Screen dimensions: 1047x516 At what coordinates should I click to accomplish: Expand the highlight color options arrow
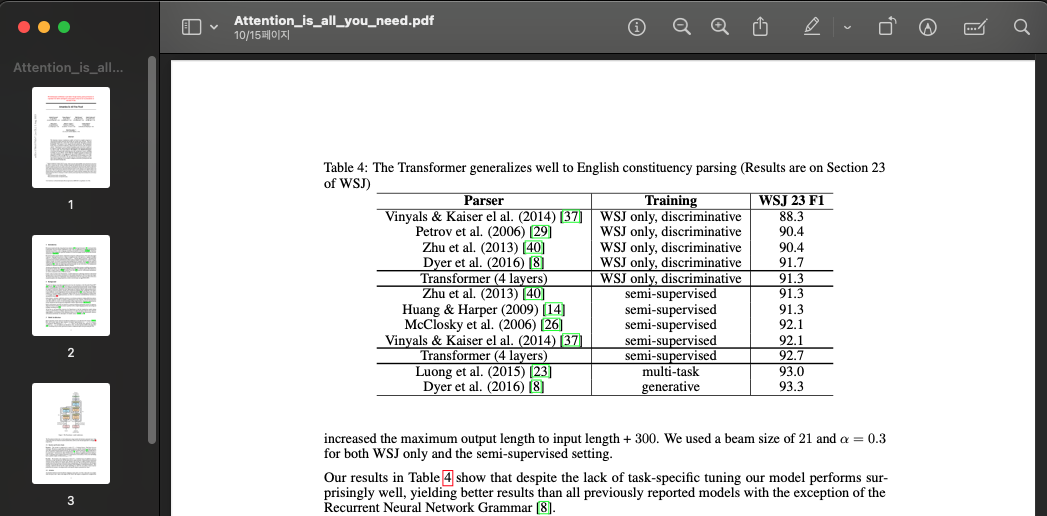[x=847, y=27]
